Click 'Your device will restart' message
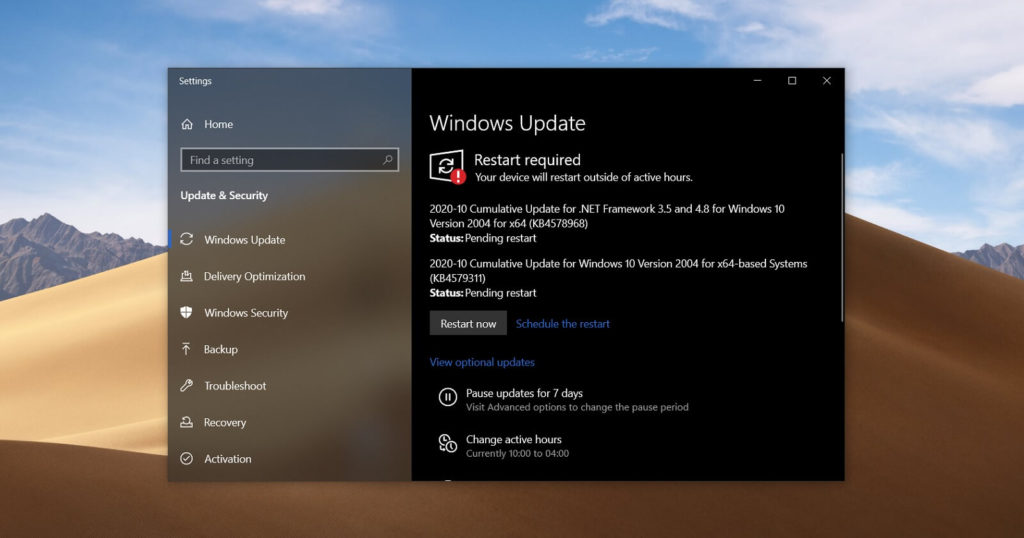The height and width of the screenshot is (538, 1024). [x=583, y=177]
